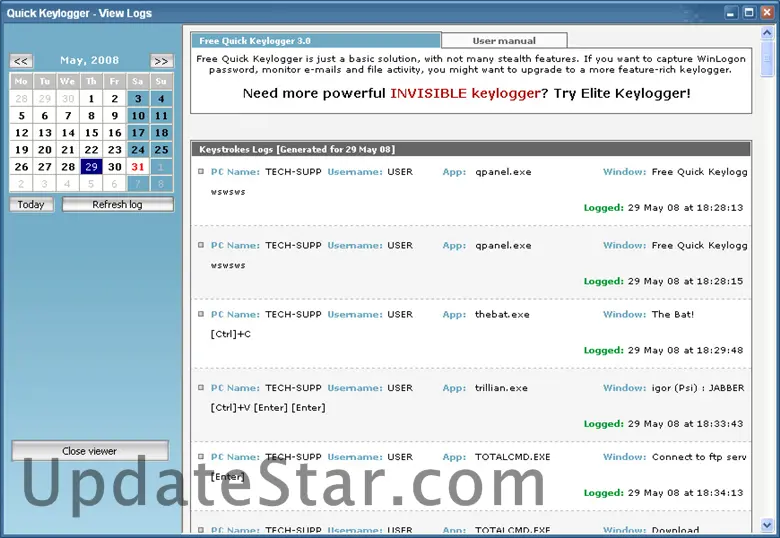Image resolution: width=780 pixels, height=538 pixels.
Task: Click calendar day 26
Action: [x=21, y=167]
